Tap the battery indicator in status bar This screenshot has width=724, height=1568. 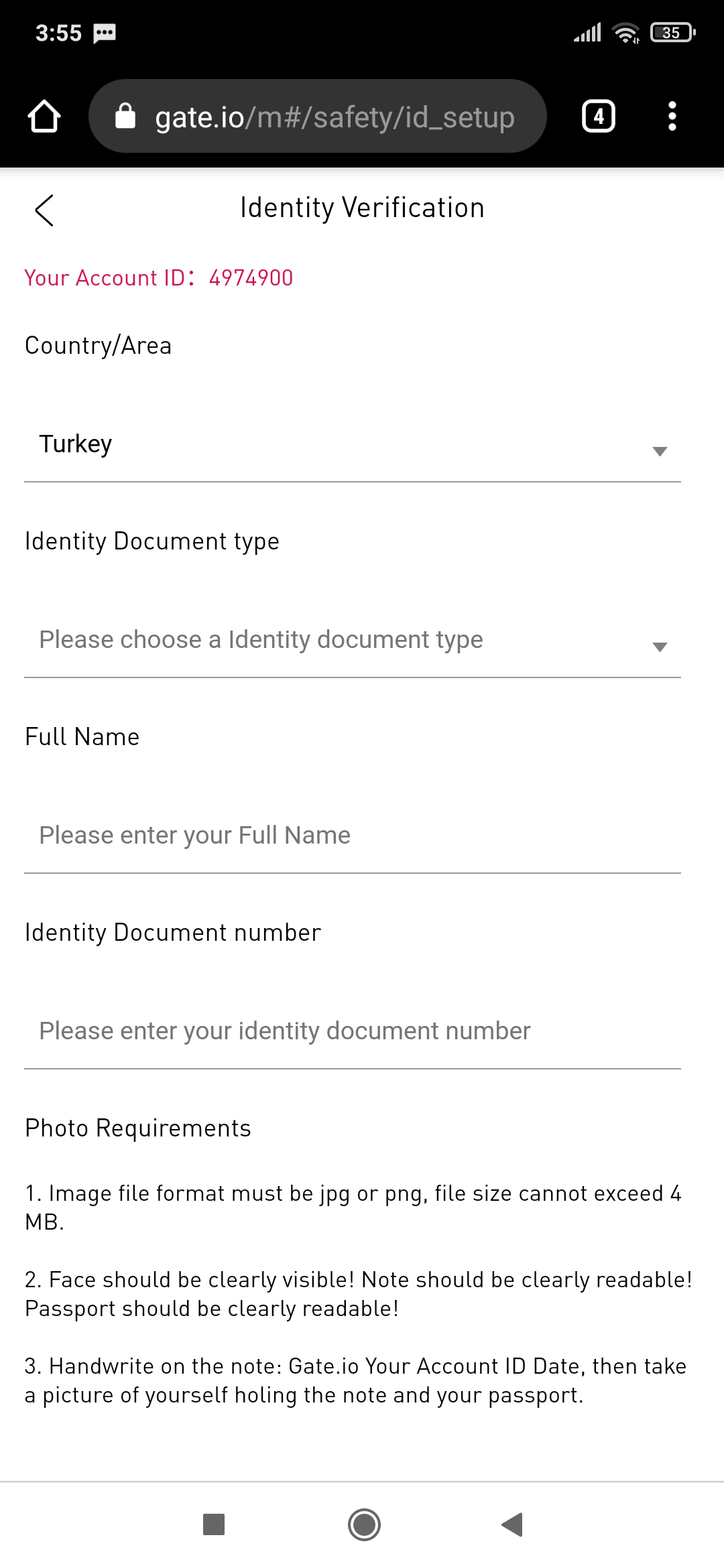click(673, 32)
